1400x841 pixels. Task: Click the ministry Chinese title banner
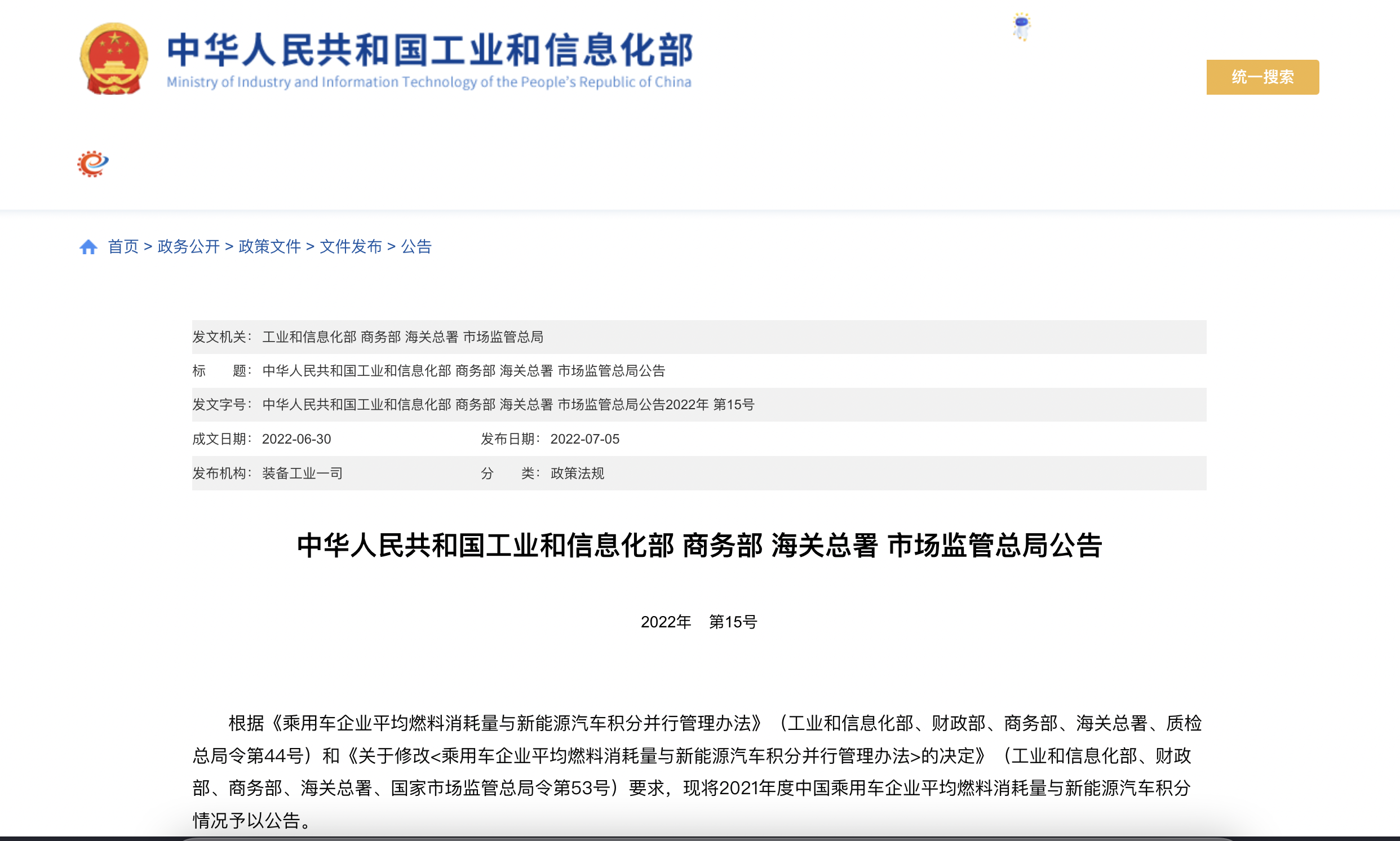pos(430,50)
